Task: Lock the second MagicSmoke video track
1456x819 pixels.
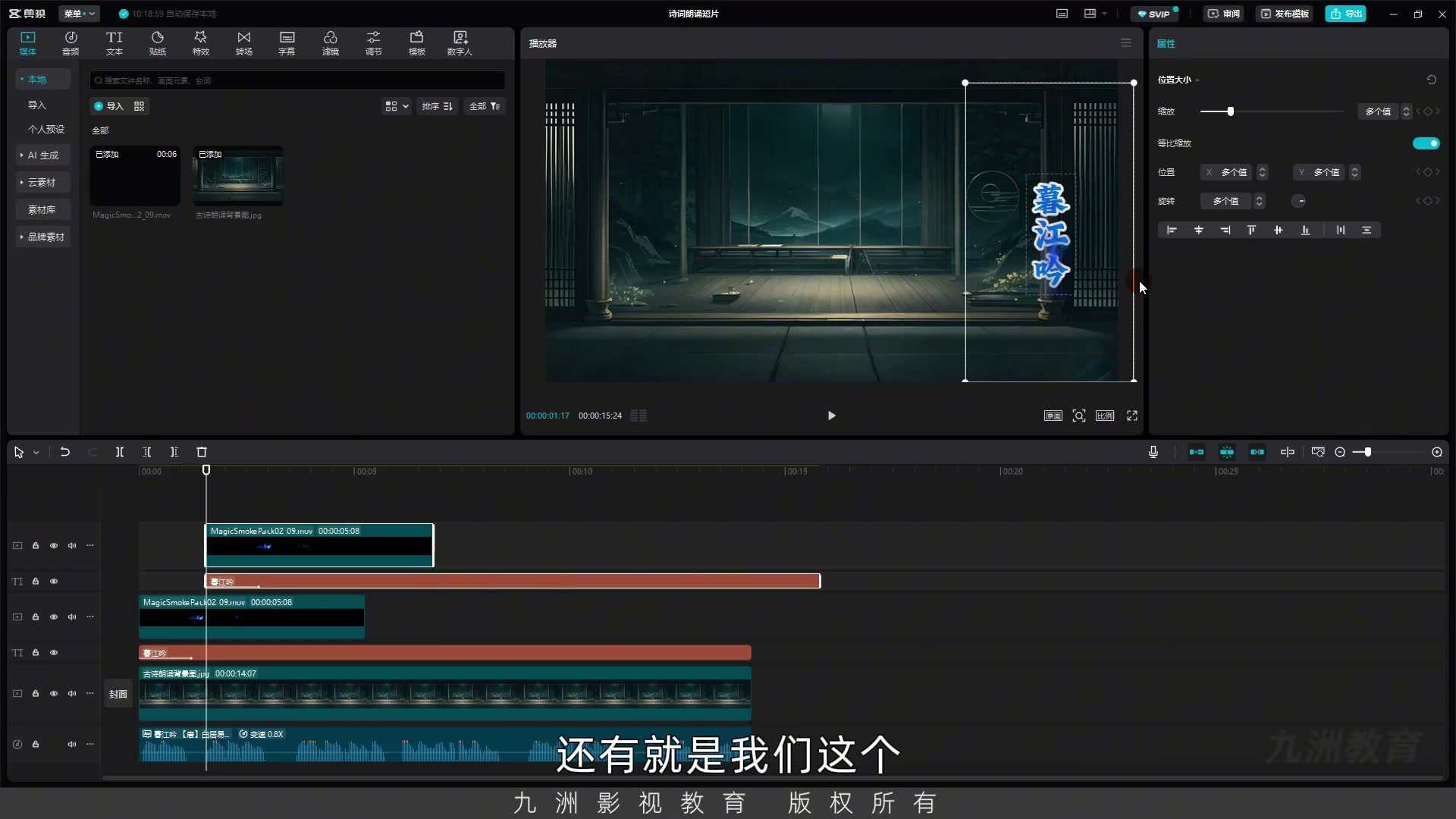Action: 35,617
